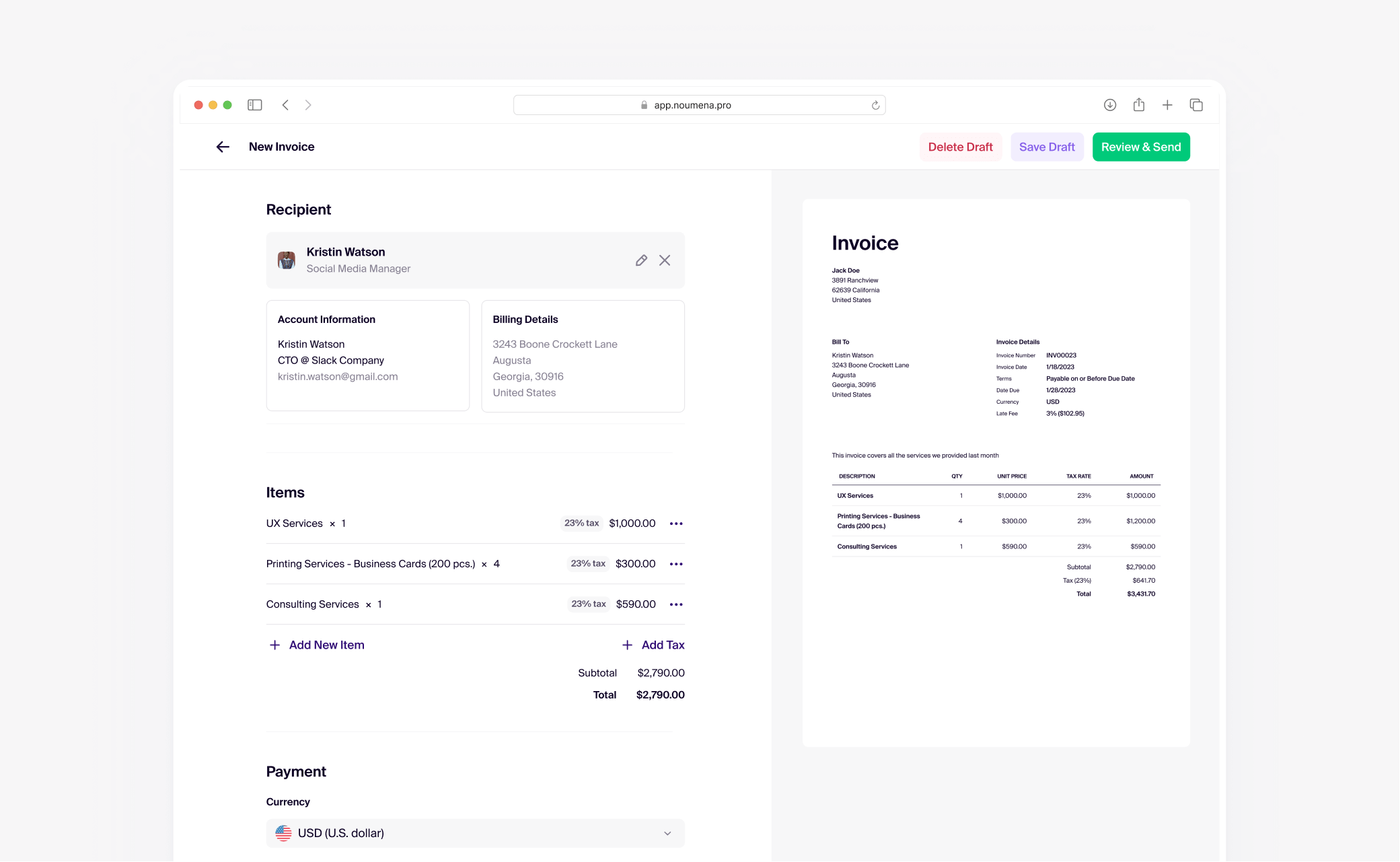Open the tab overview icon
The image size is (1400, 862).
[x=1196, y=105]
